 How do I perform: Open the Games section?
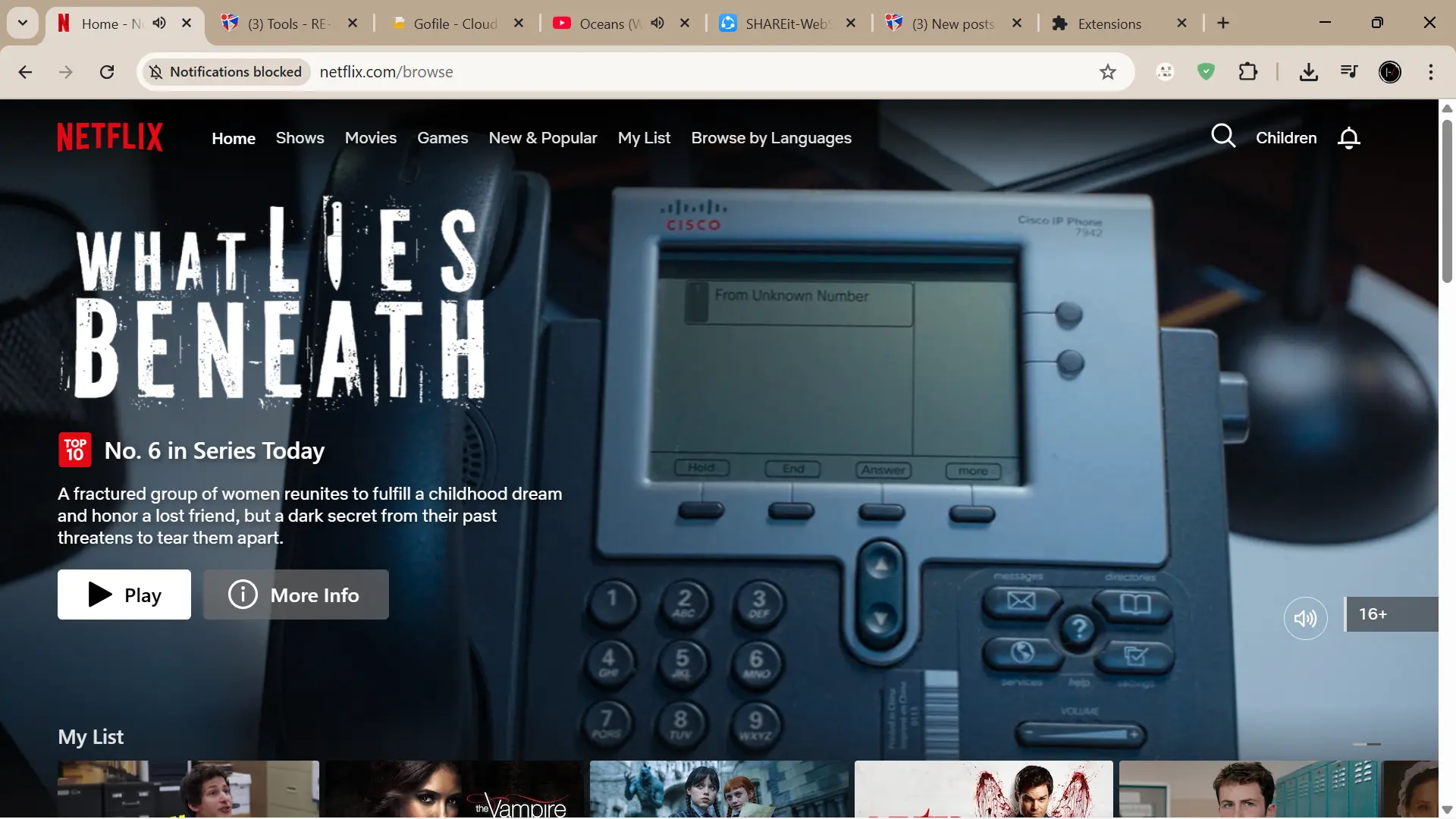[442, 138]
